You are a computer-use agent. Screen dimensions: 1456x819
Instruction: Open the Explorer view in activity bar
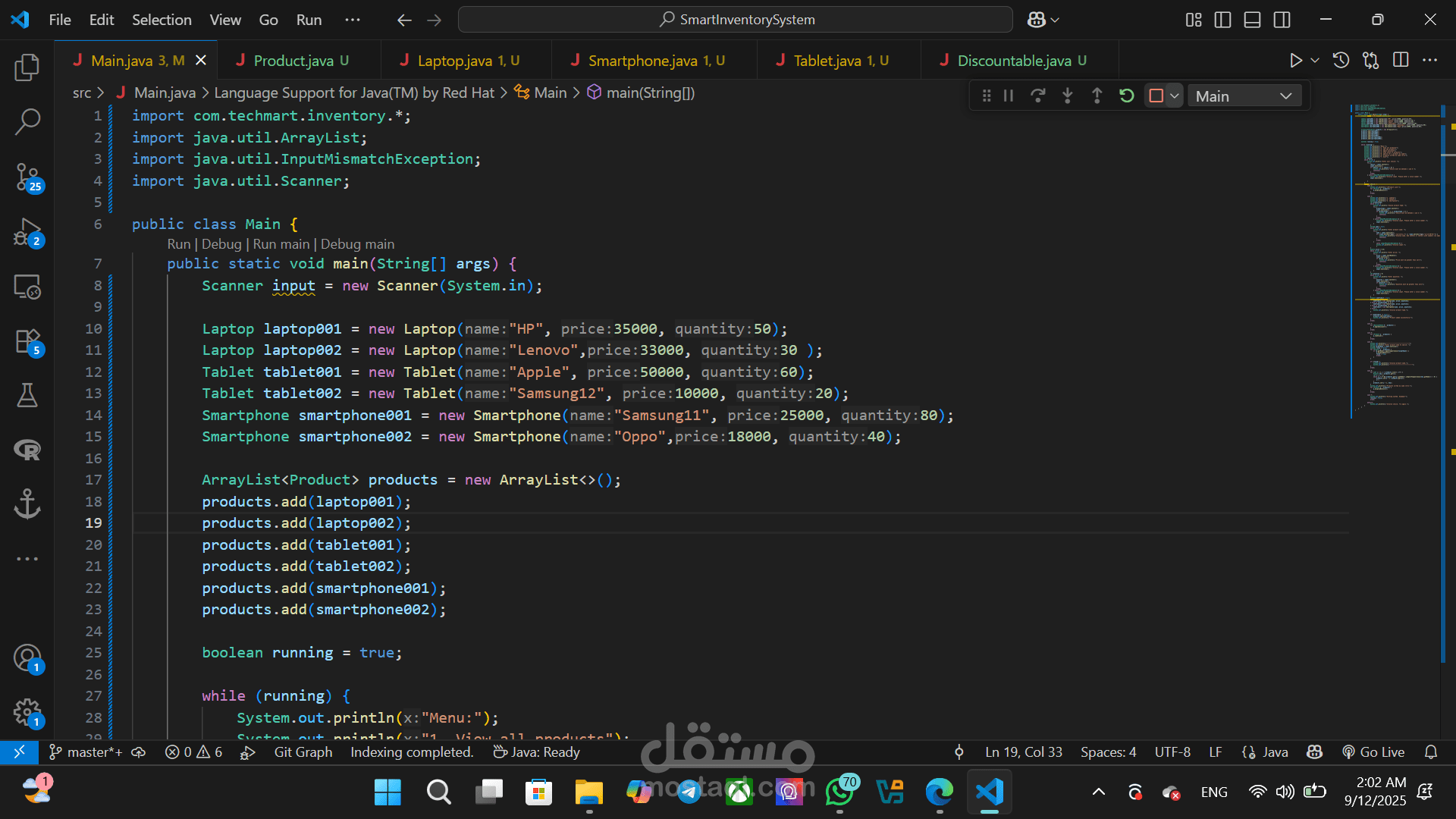tap(27, 67)
